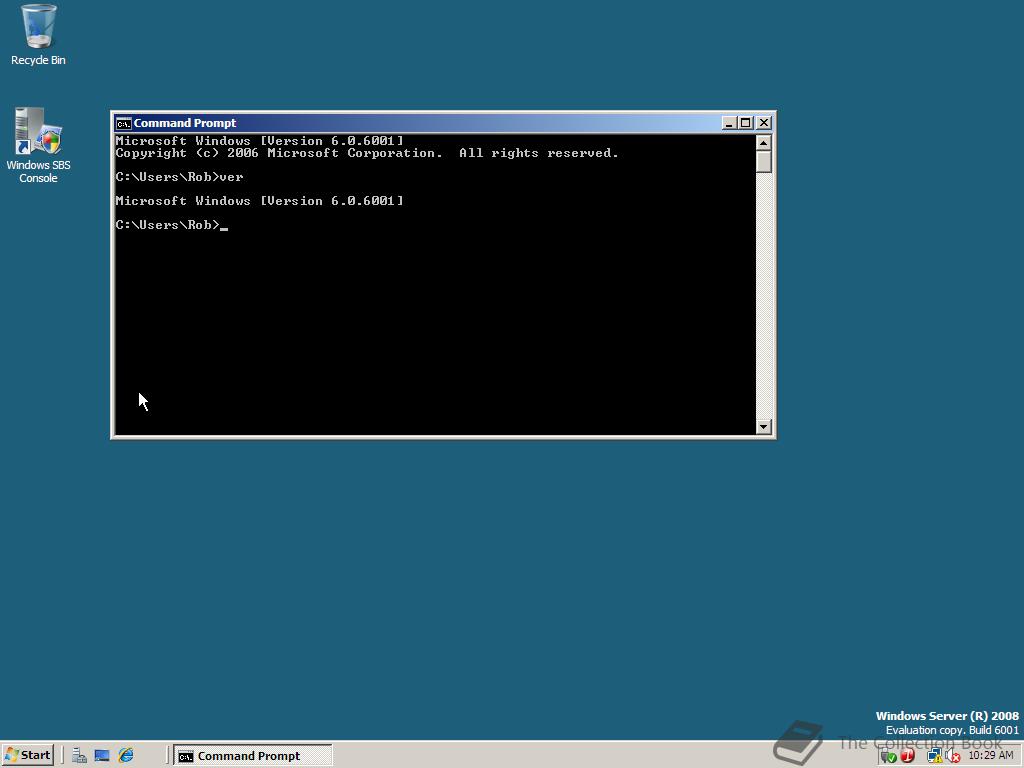The width and height of the screenshot is (1024, 768).
Task: Launch Internet Explorer from Quick Launch
Action: [x=125, y=756]
